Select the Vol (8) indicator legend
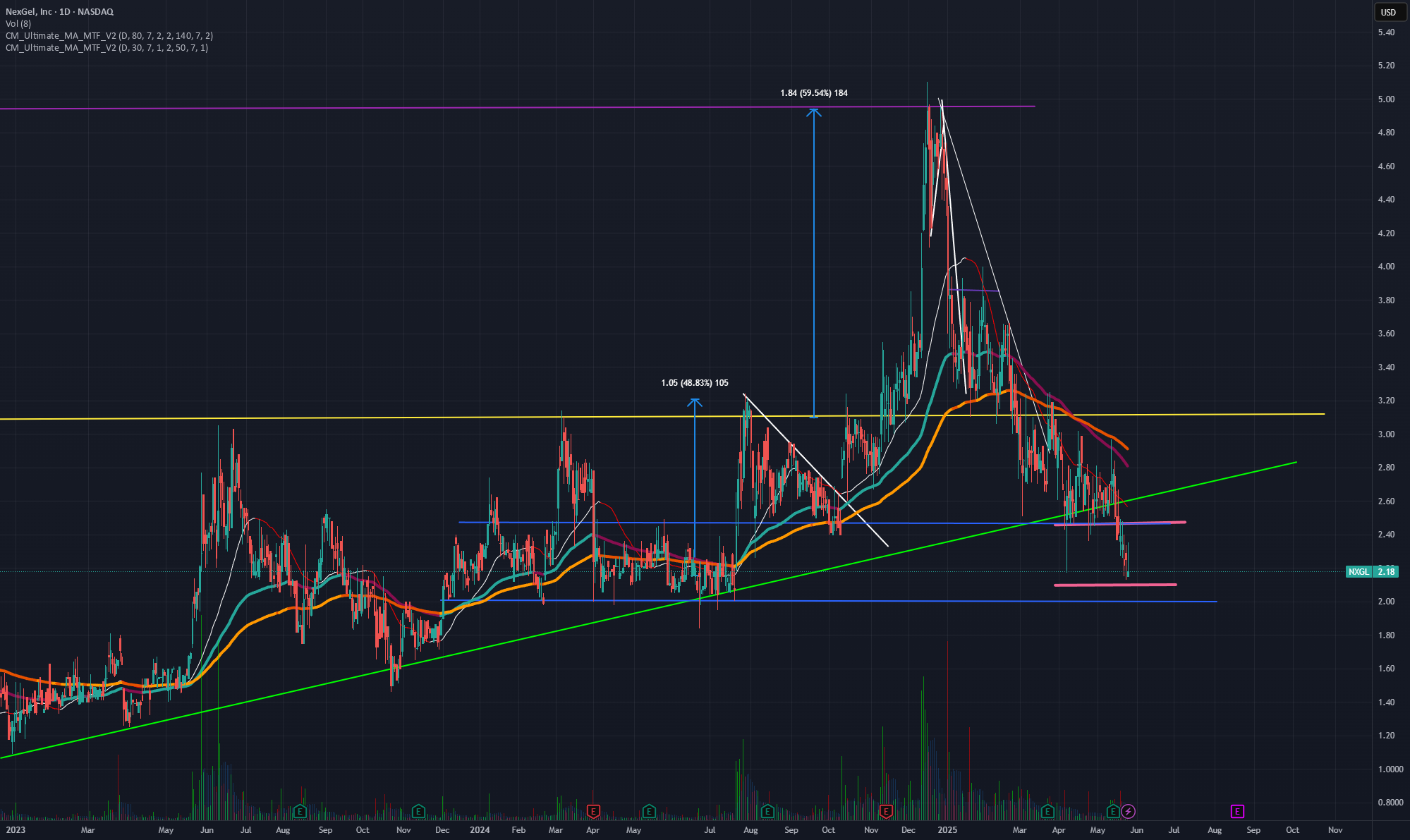This screenshot has width=1410, height=840. tap(18, 24)
